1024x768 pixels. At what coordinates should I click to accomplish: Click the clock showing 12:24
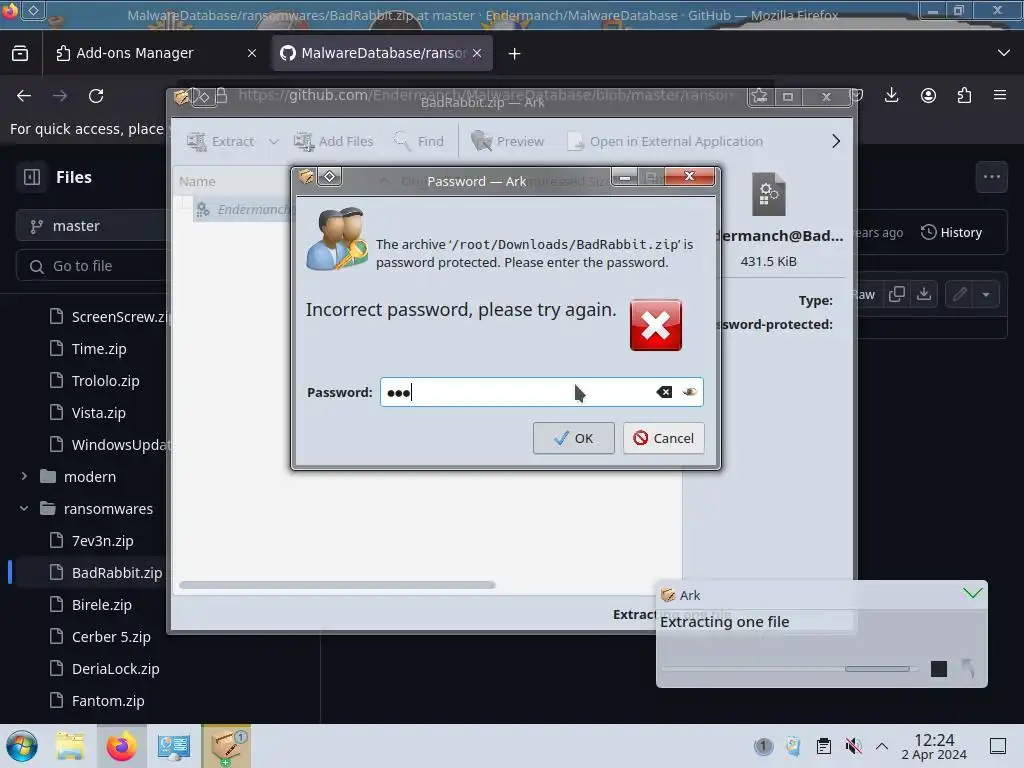point(934,746)
